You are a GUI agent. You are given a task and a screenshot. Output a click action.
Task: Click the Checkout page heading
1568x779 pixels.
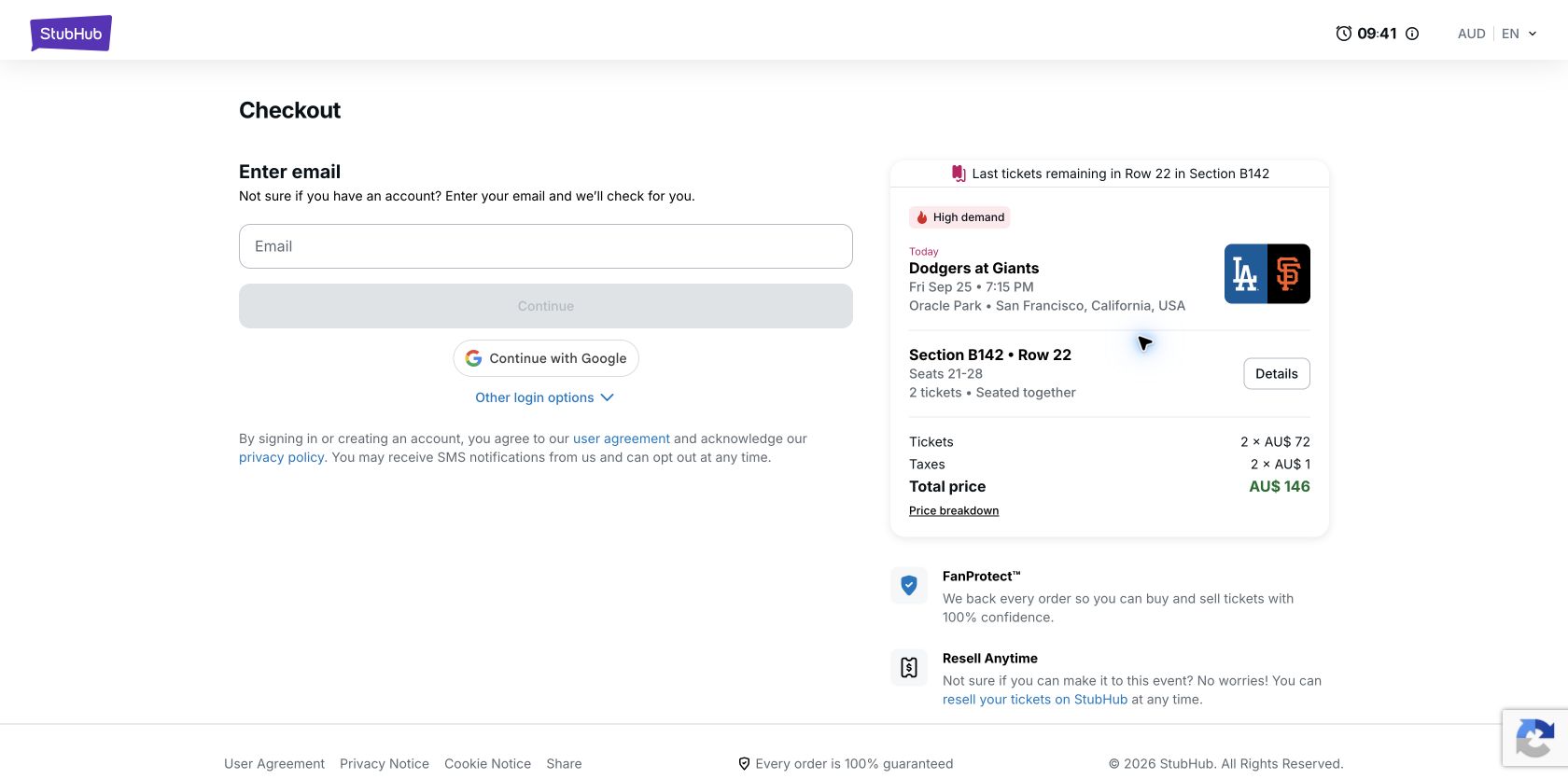(289, 110)
